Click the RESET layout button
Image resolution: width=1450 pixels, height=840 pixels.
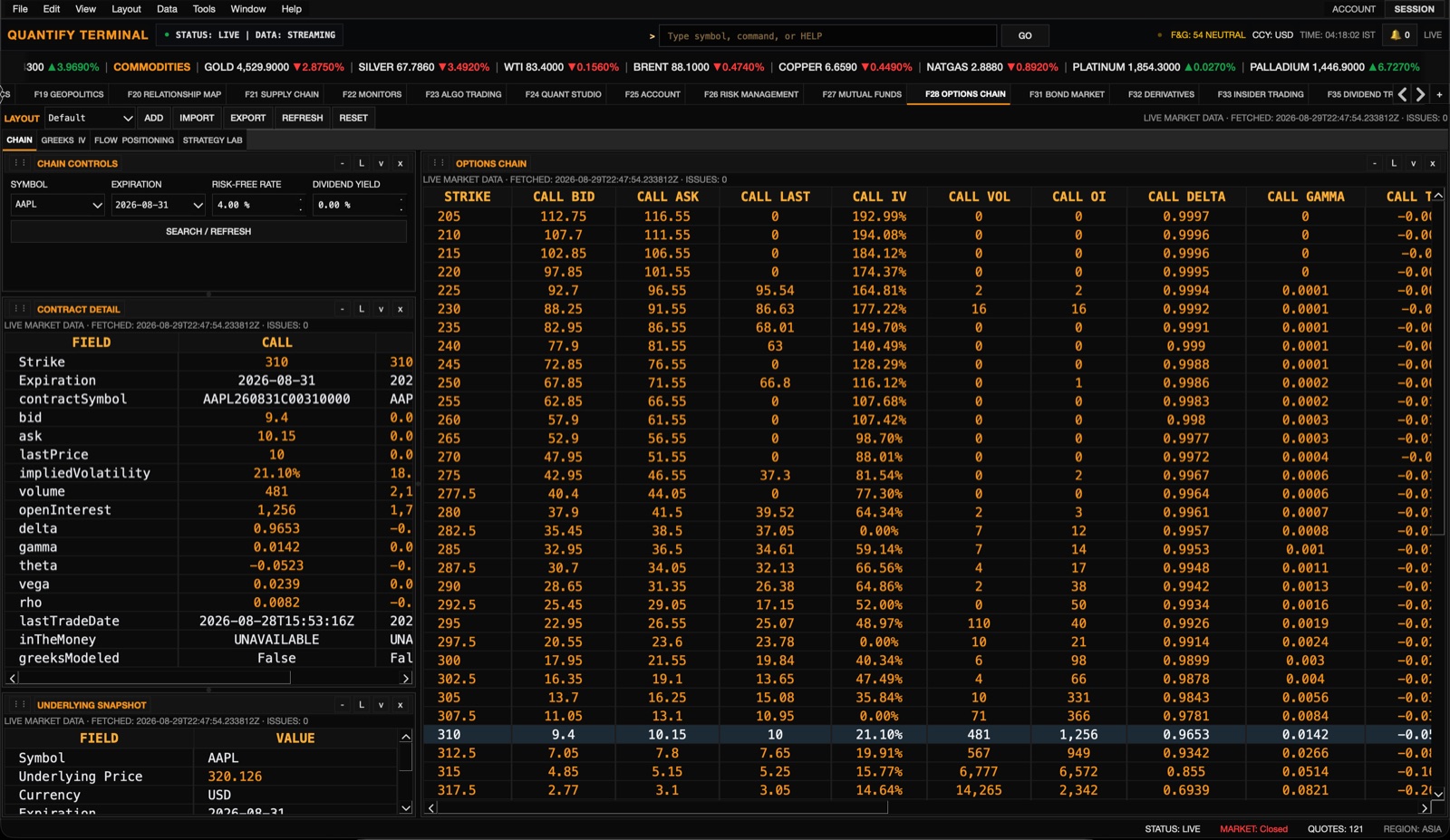point(353,118)
